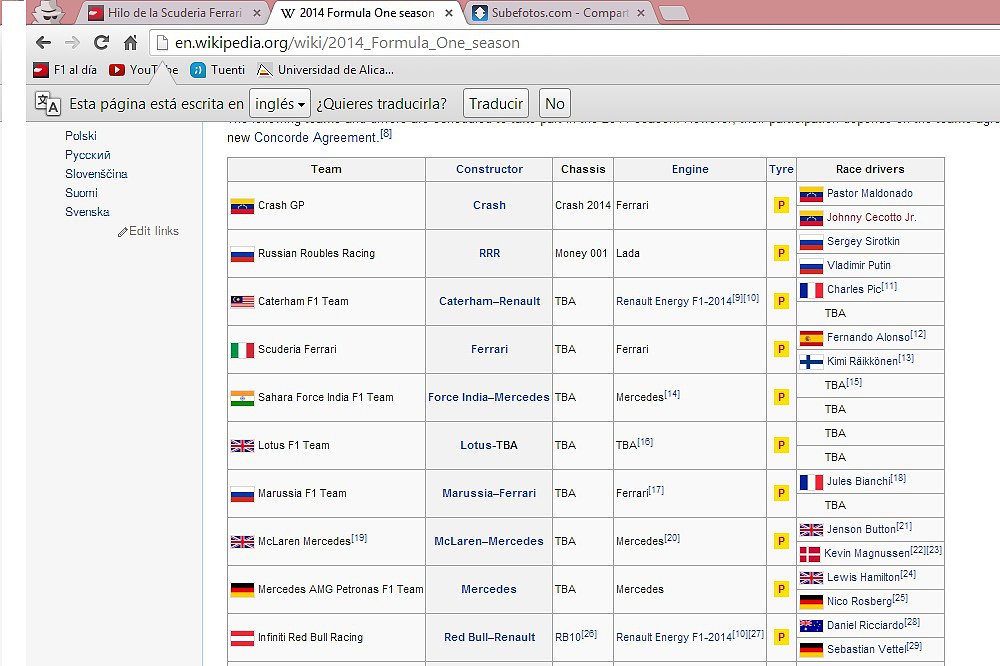This screenshot has height=666, width=1000.
Task: Click the Lada engine cell
Action: [690, 253]
